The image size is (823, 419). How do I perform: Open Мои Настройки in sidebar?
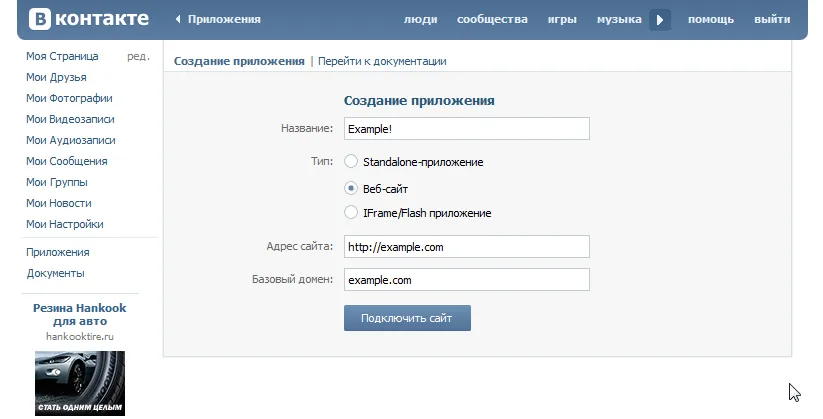pyautogui.click(x=65, y=224)
